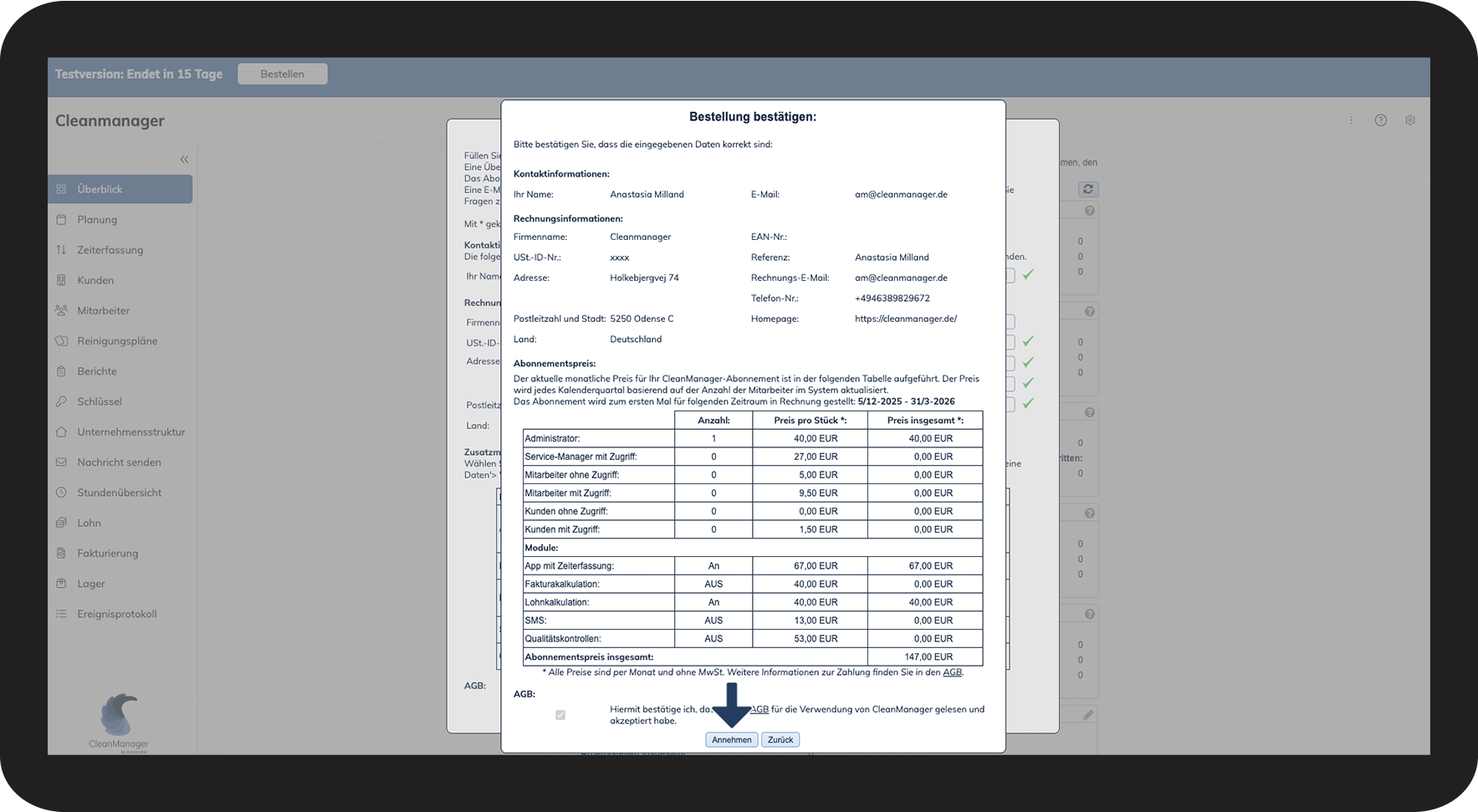Image resolution: width=1478 pixels, height=812 pixels.
Task: Toggle the AGB acceptance checkbox
Action: [560, 715]
